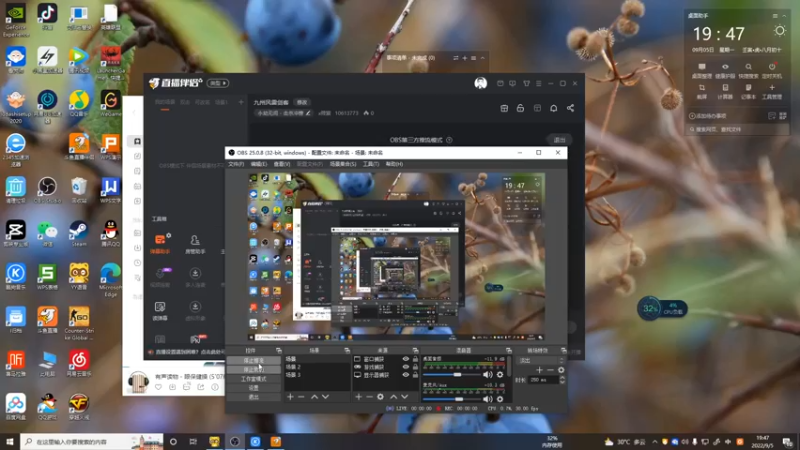
Task: Click padlock icon in streaming companion header
Action: pos(520,108)
